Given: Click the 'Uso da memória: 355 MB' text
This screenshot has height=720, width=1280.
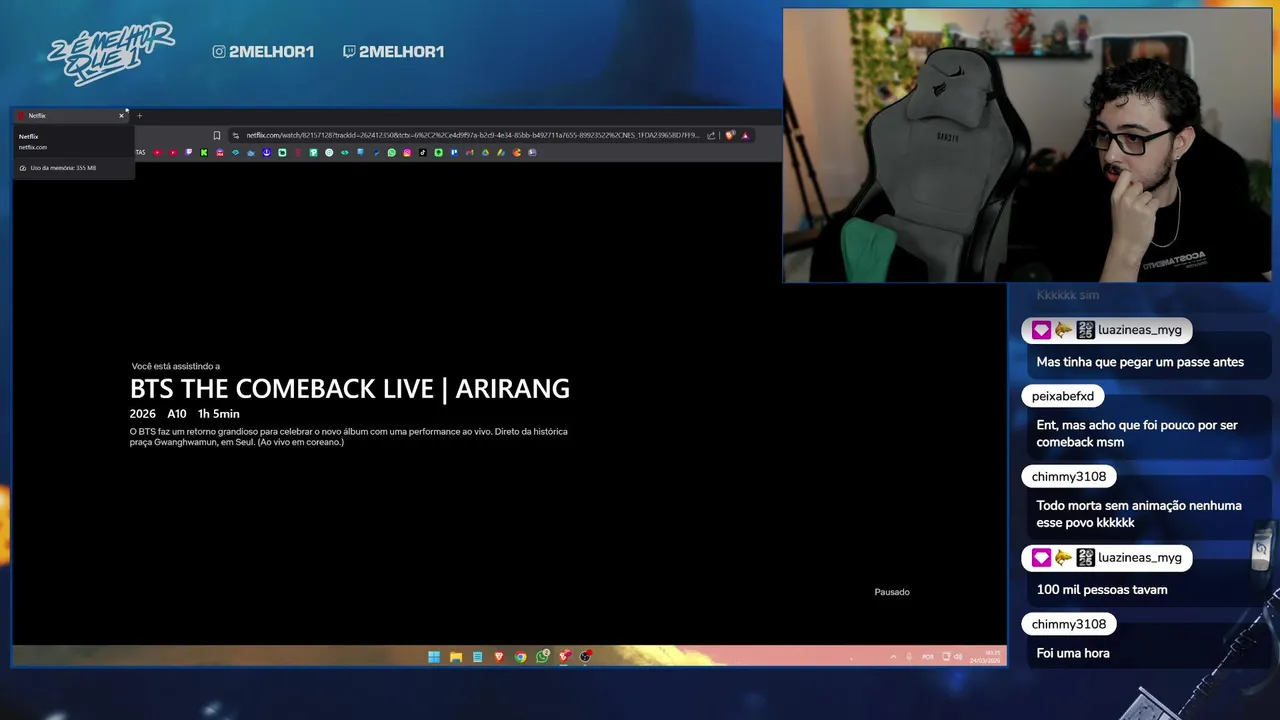Looking at the screenshot, I should click(63, 168).
